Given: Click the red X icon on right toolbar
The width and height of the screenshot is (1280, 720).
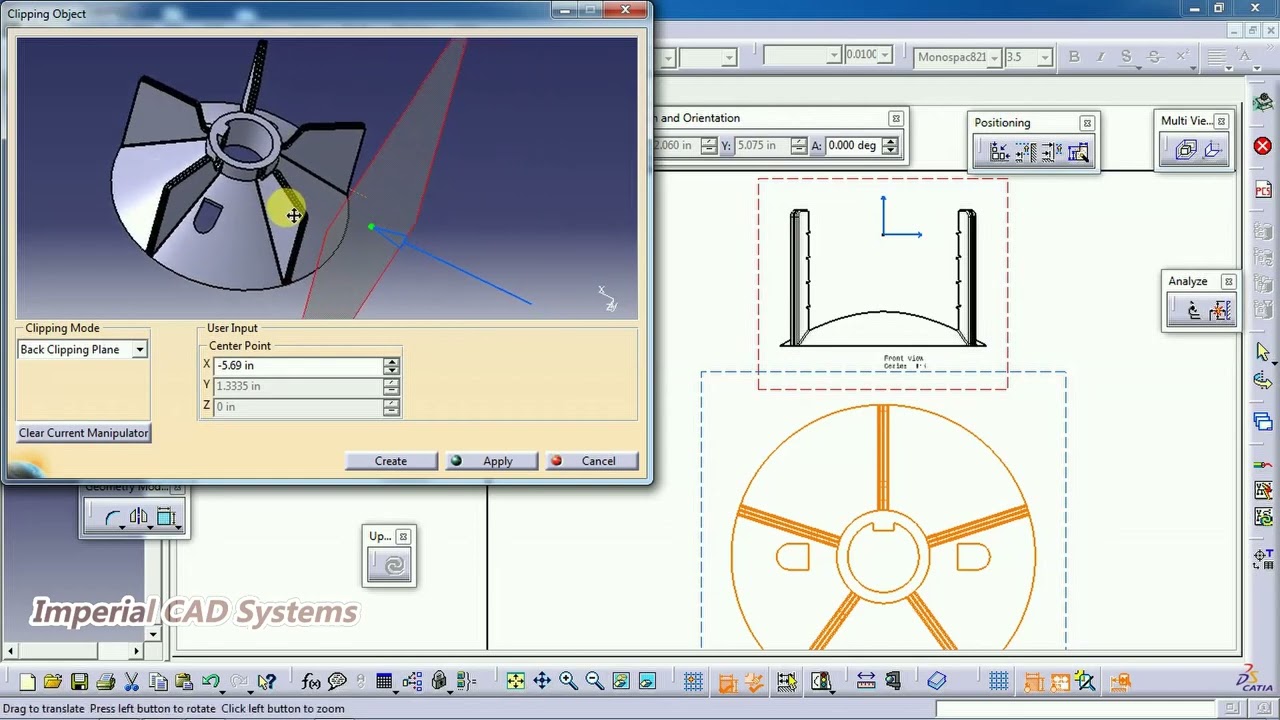Looking at the screenshot, I should [1262, 146].
